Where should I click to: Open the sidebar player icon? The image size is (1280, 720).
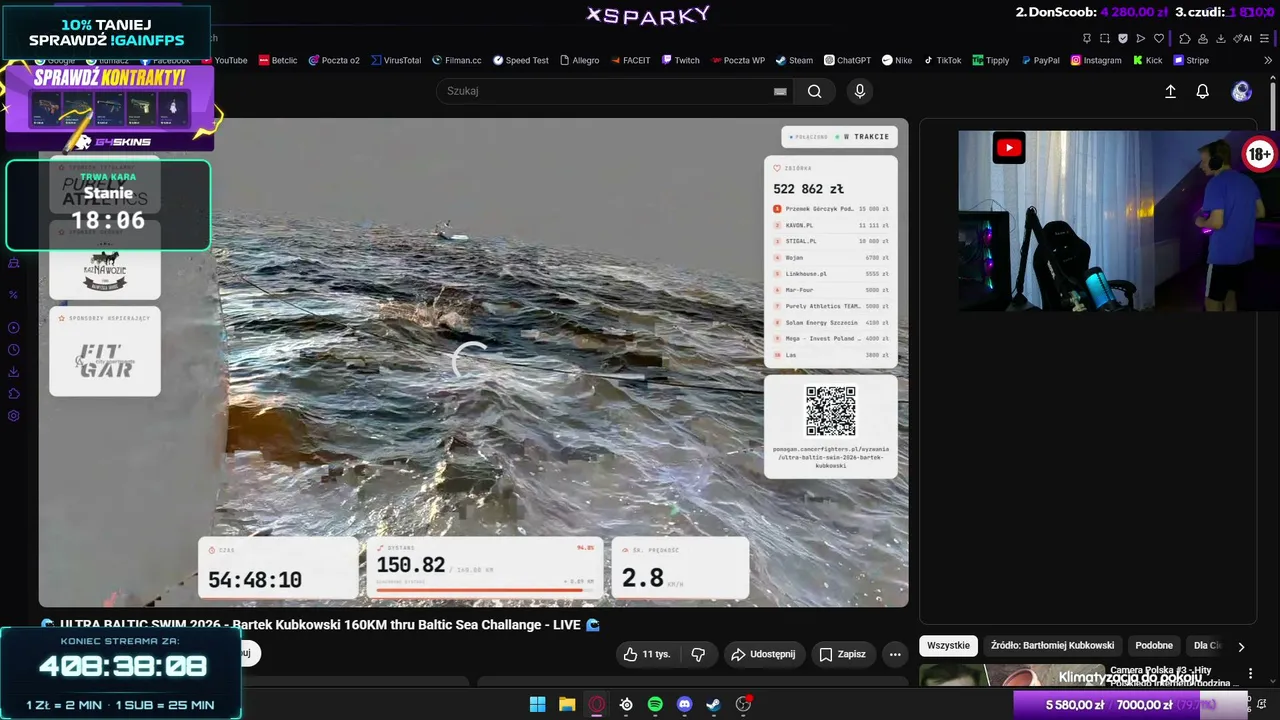[x=14, y=328]
